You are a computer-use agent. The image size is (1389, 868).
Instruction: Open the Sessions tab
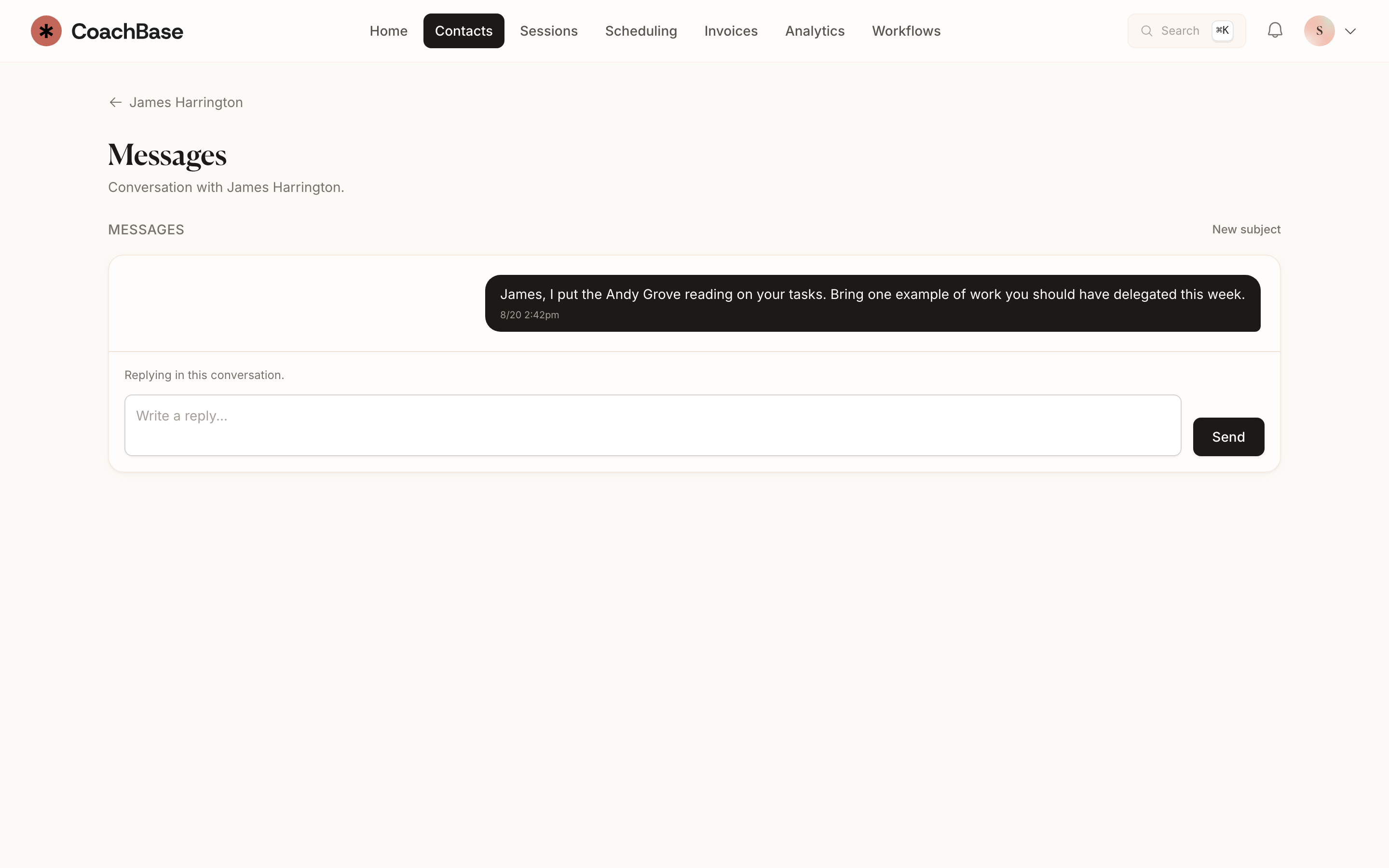549,31
